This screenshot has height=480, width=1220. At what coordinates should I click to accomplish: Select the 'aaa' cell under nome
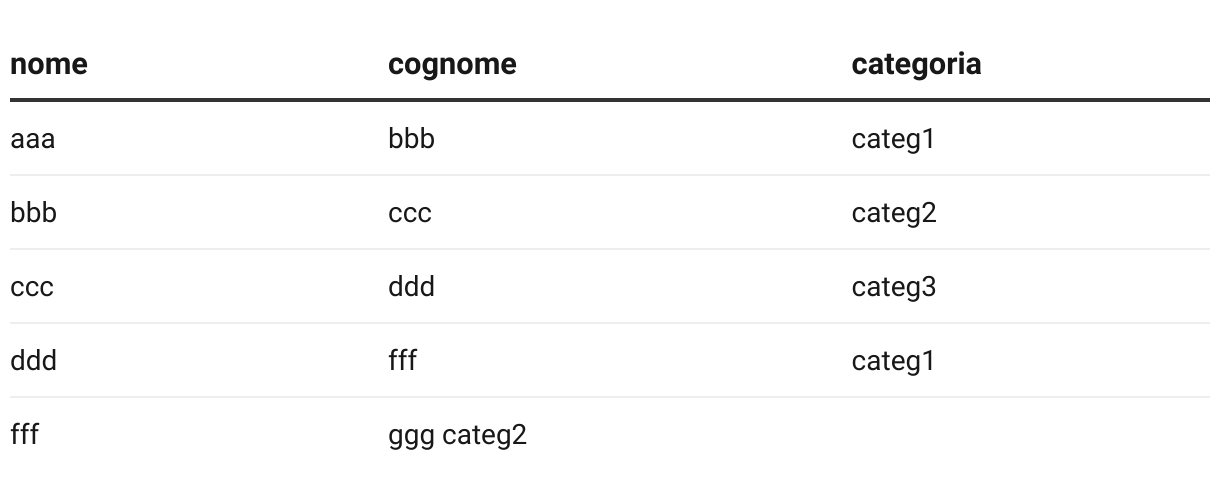tap(33, 139)
